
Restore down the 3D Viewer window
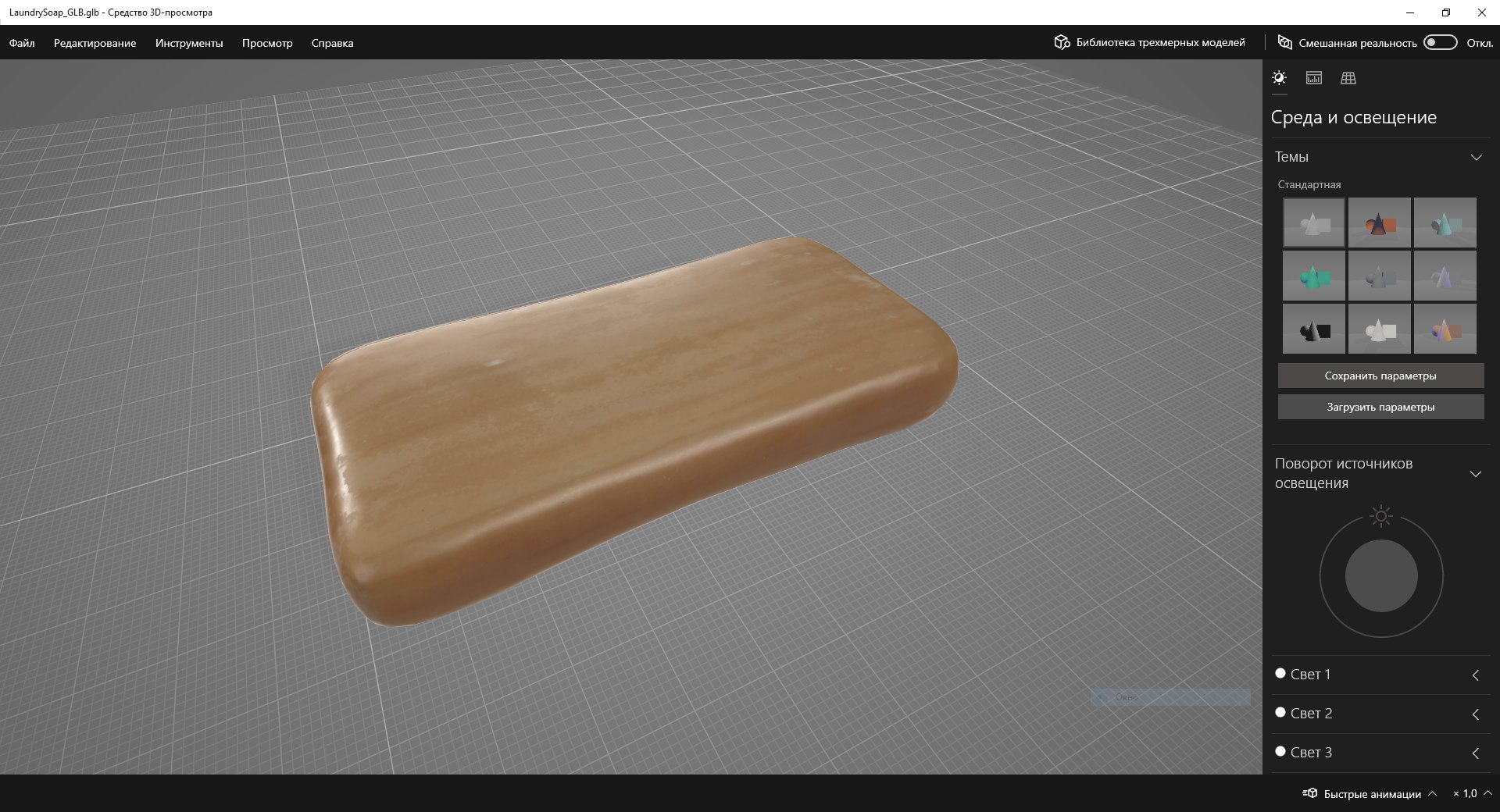click(1446, 12)
